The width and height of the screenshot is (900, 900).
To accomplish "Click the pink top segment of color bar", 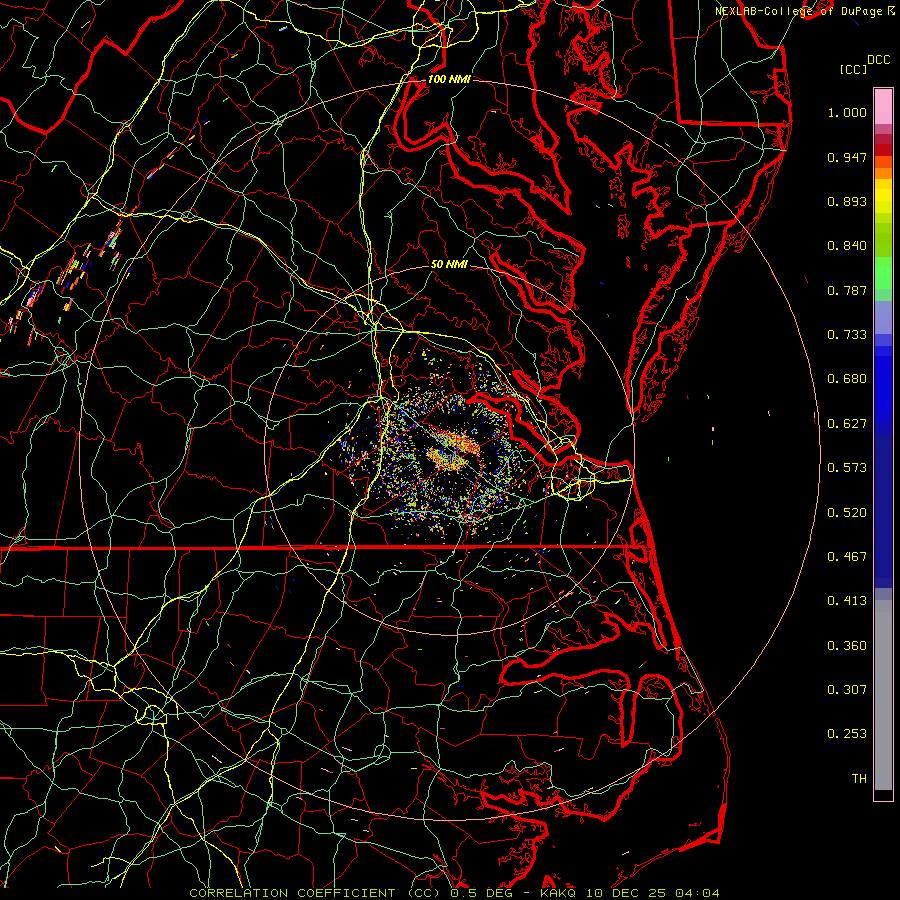I will click(x=883, y=107).
